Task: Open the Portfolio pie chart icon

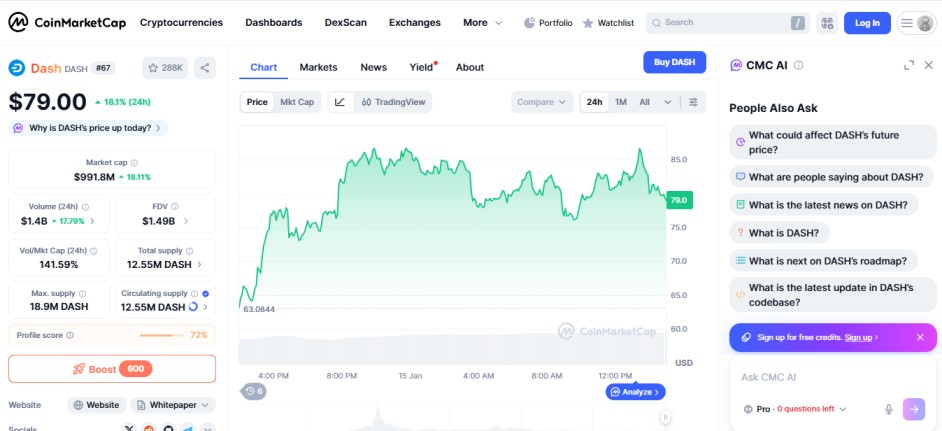Action: click(529, 23)
